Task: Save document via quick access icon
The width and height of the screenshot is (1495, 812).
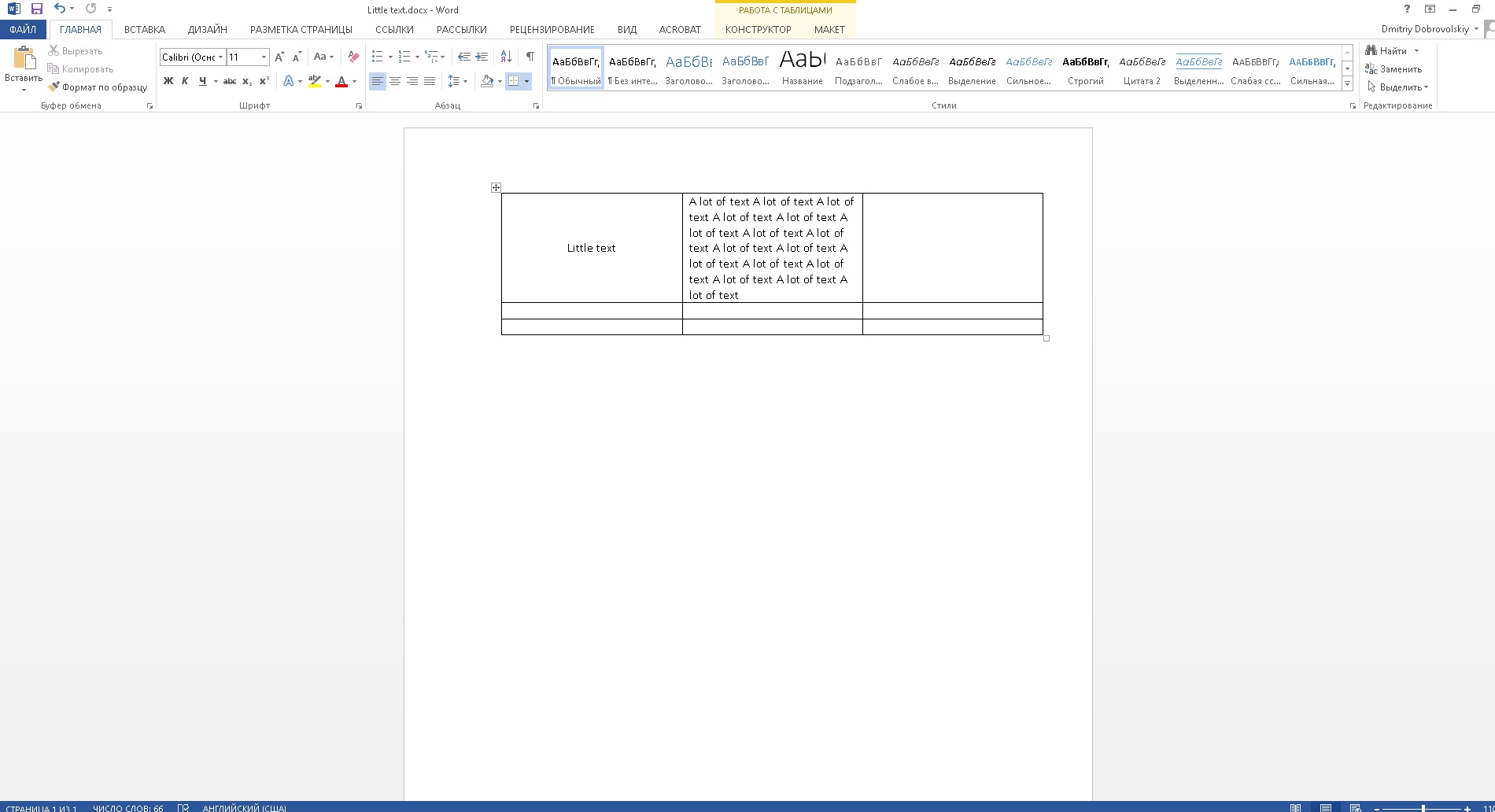Action: pos(36,9)
